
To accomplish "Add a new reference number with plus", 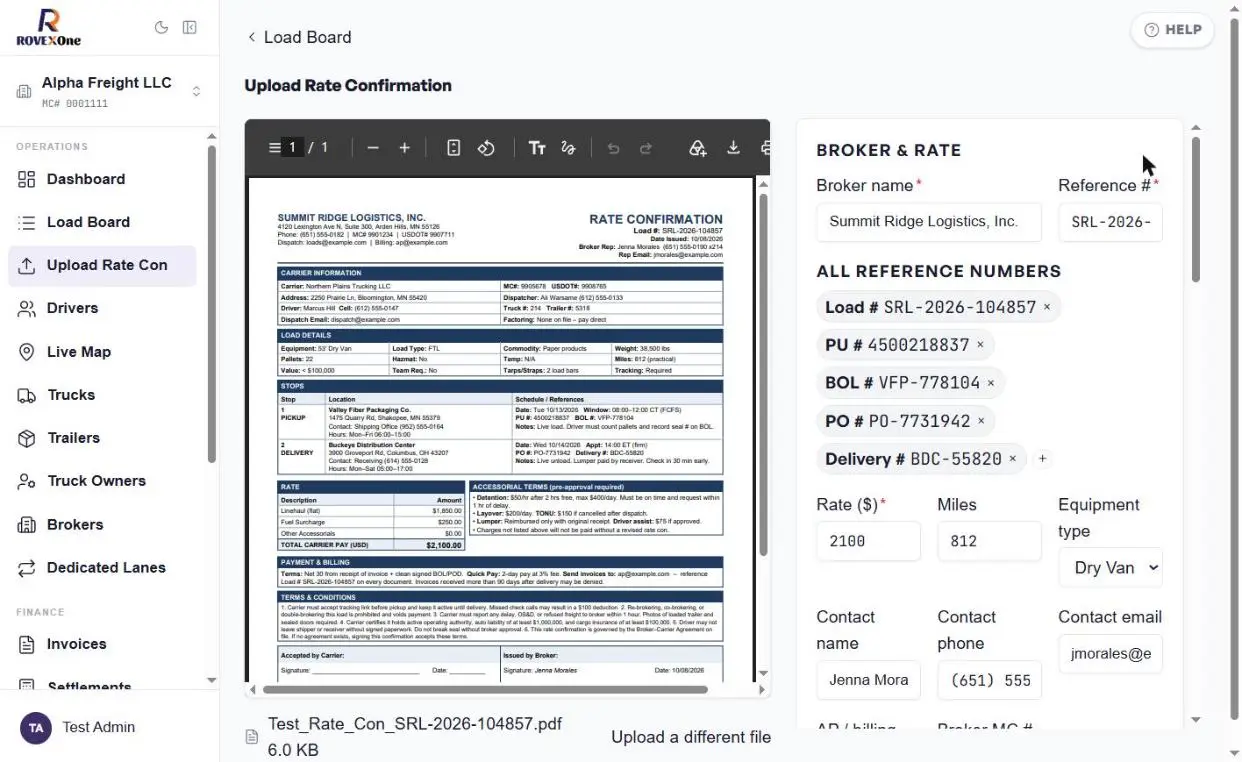I will pos(1042,459).
